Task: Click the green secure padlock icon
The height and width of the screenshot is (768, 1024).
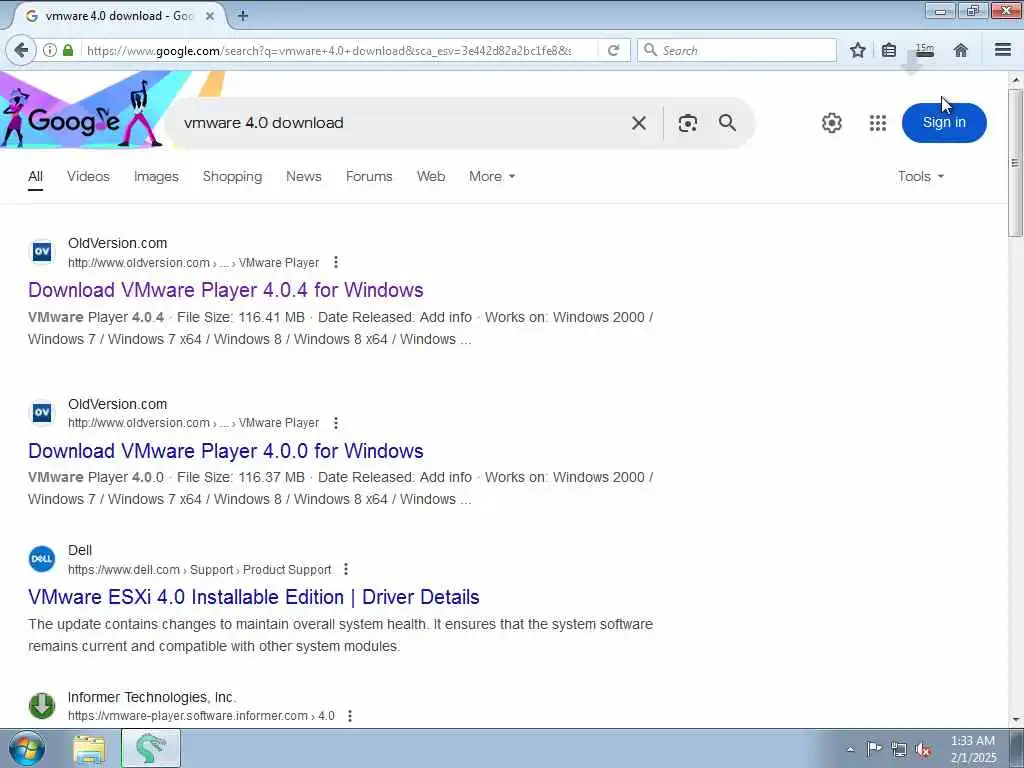Action: (x=68, y=50)
